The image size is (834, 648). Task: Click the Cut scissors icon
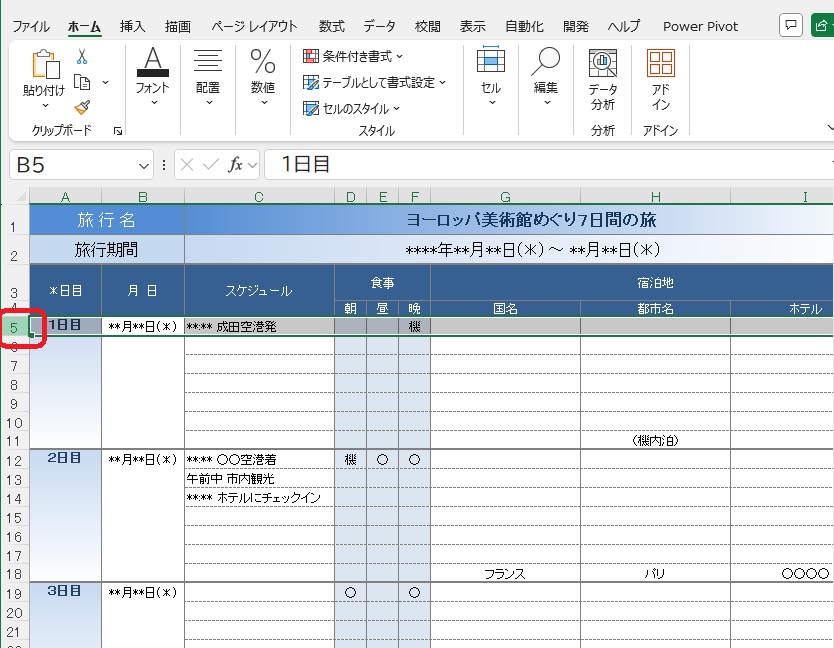pyautogui.click(x=82, y=57)
